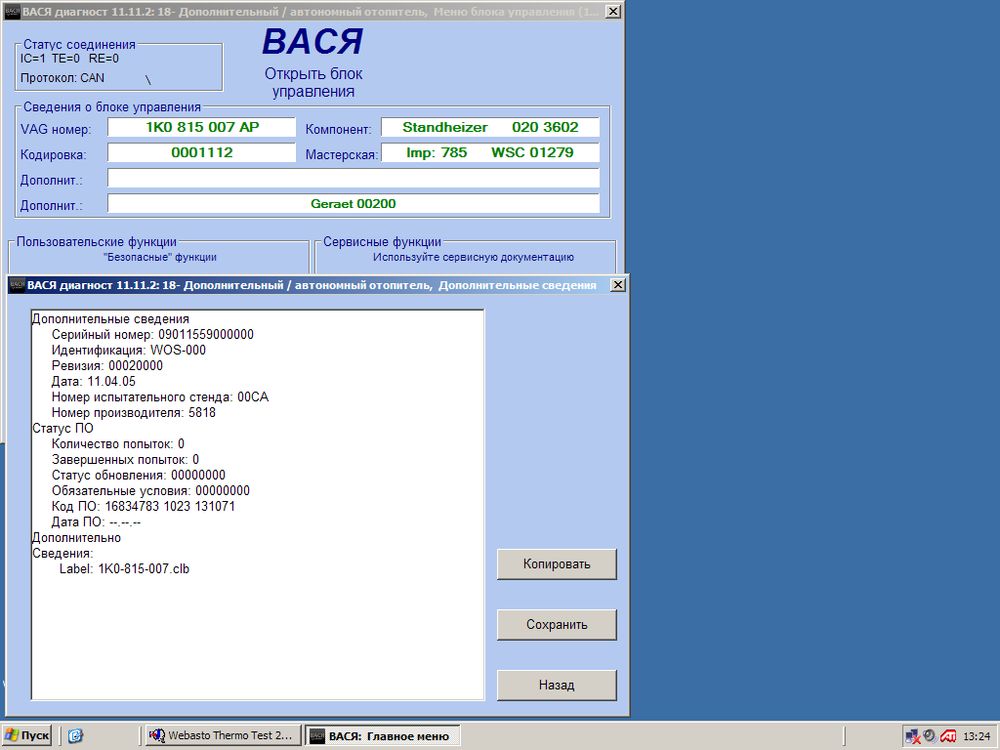This screenshot has width=1000, height=750.
Task: Click the Количество попыток: 0 line
Action: [118, 444]
